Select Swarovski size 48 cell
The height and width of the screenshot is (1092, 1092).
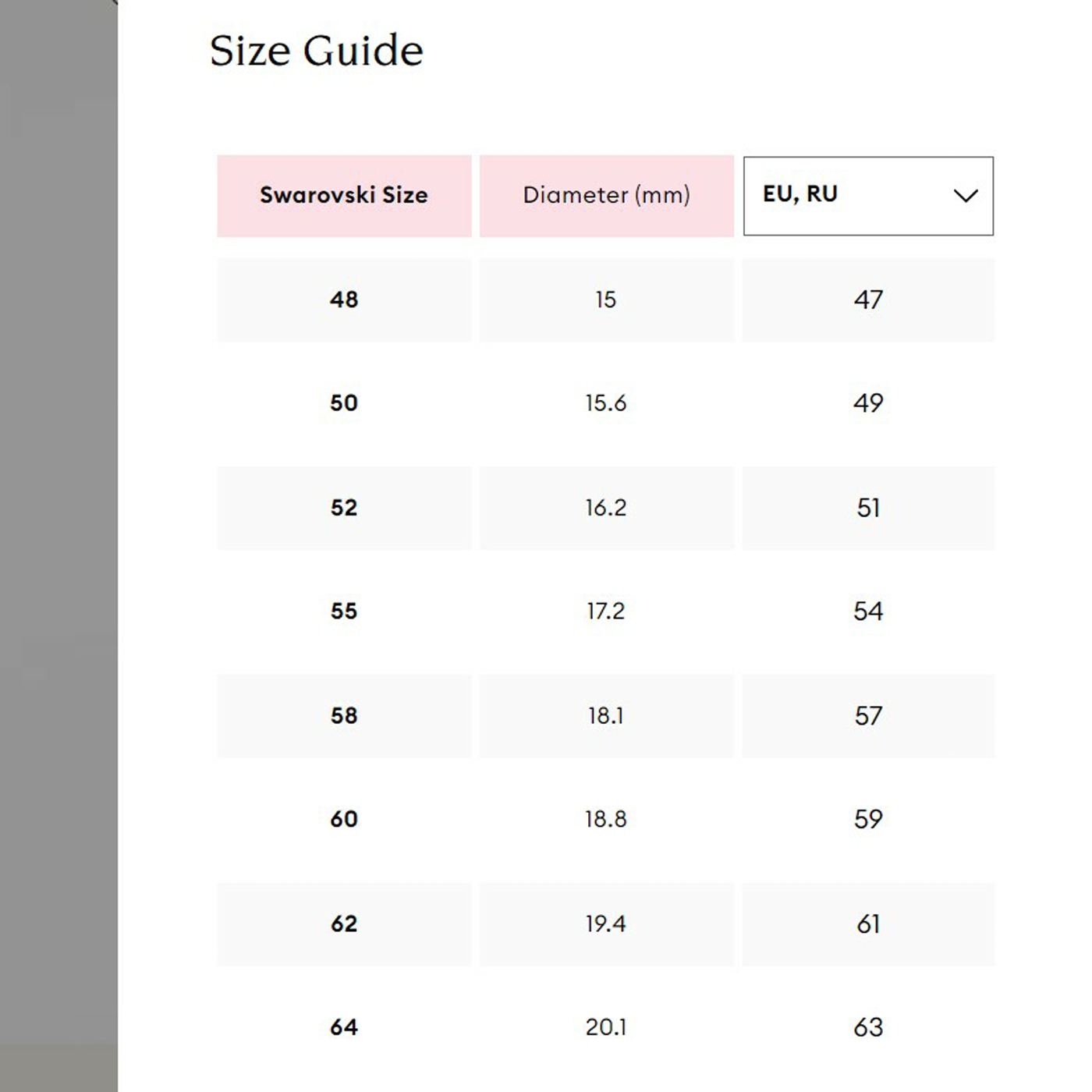(x=344, y=300)
